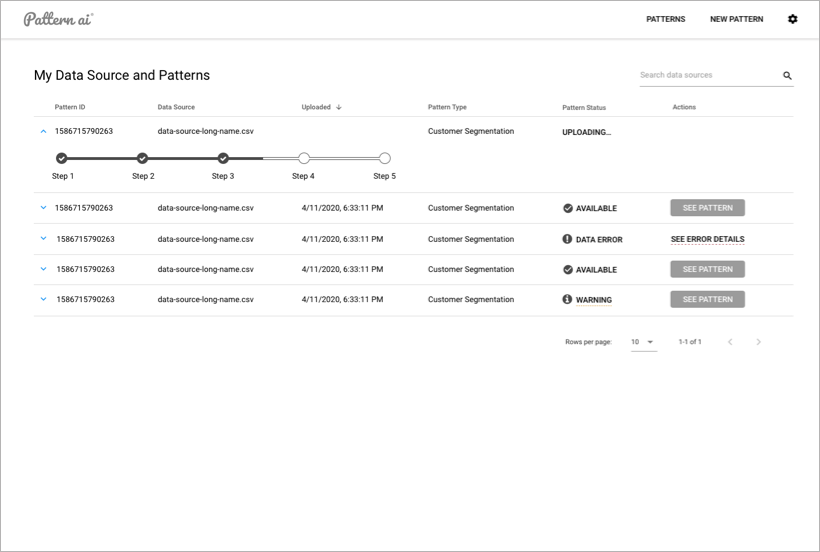Image resolution: width=820 pixels, height=552 pixels.
Task: Expand the Warning row chevron
Action: (x=43, y=299)
